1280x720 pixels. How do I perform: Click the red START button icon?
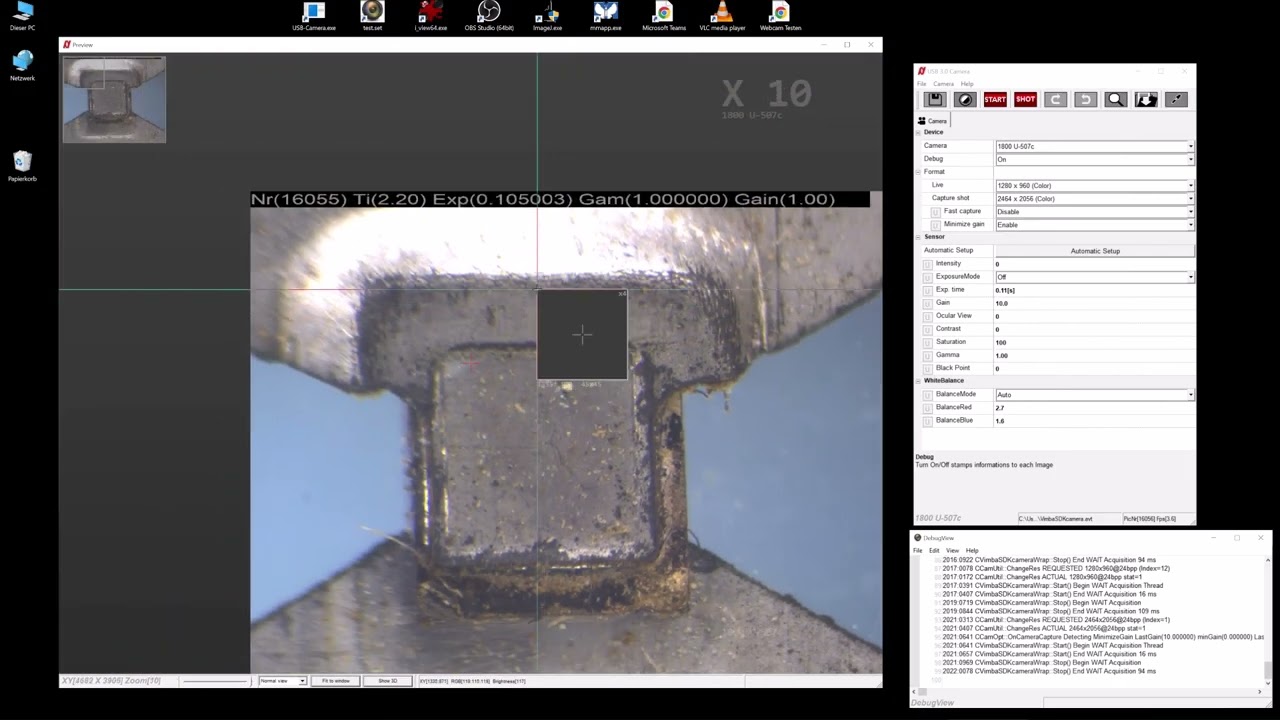[995, 99]
